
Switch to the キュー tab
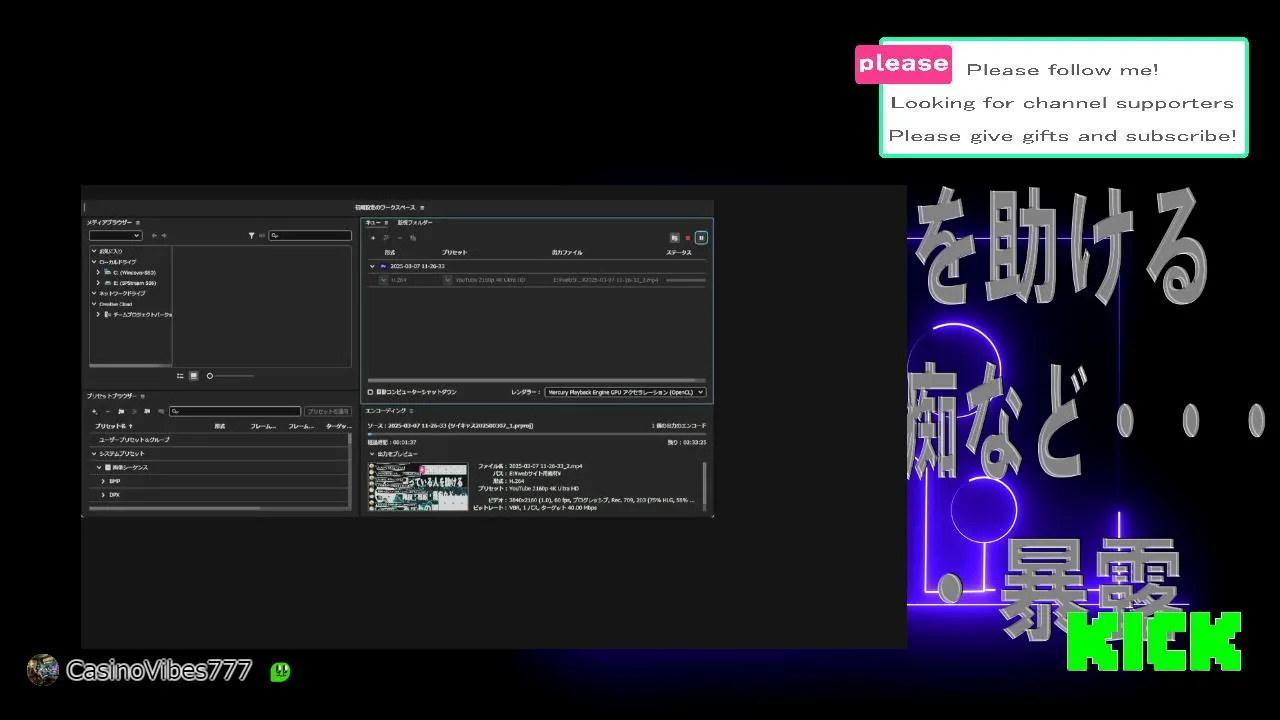373,222
